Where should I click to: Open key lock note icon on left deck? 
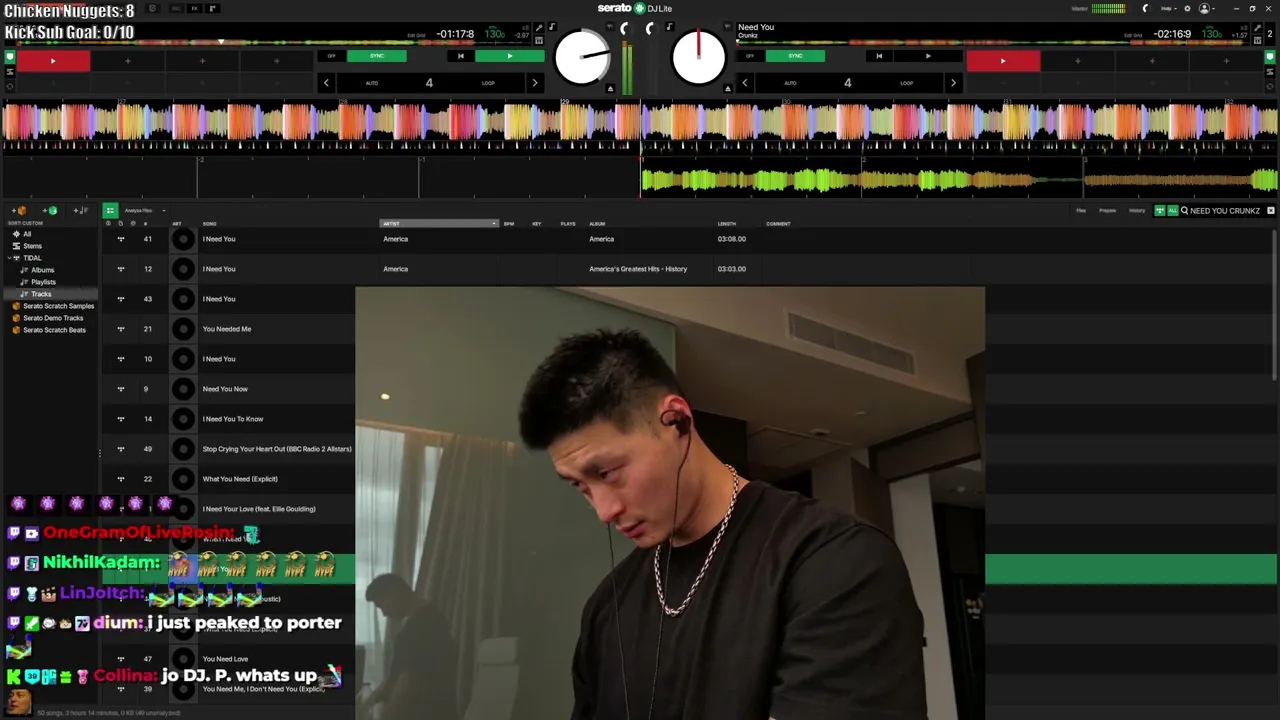[551, 28]
